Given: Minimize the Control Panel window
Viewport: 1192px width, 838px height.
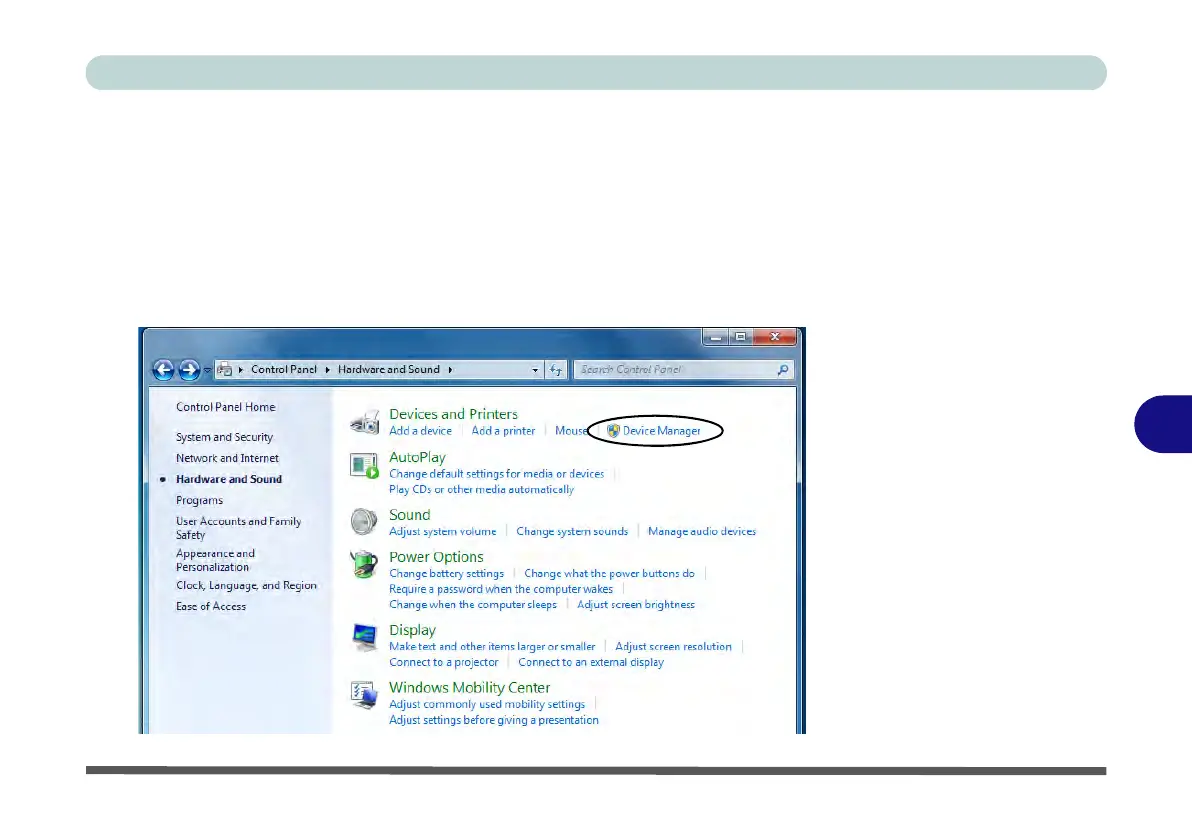Looking at the screenshot, I should 715,337.
